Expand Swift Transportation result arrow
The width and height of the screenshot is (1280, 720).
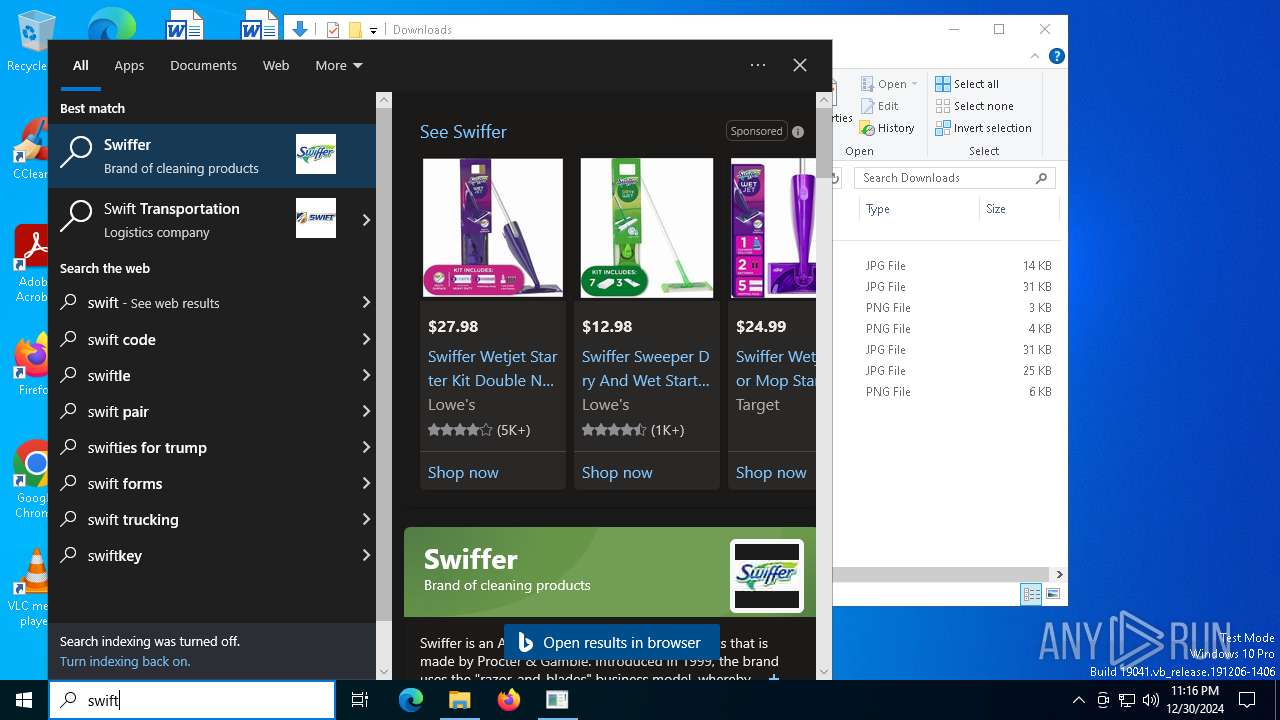point(366,220)
